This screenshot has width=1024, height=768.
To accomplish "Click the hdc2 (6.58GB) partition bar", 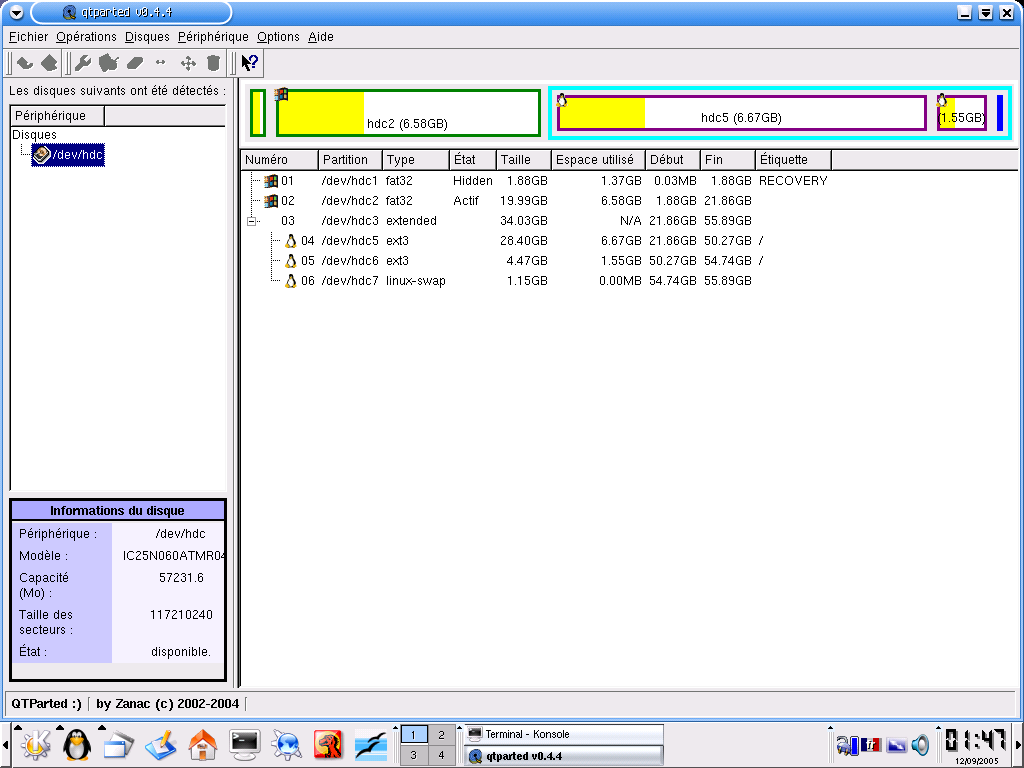I will coord(408,113).
